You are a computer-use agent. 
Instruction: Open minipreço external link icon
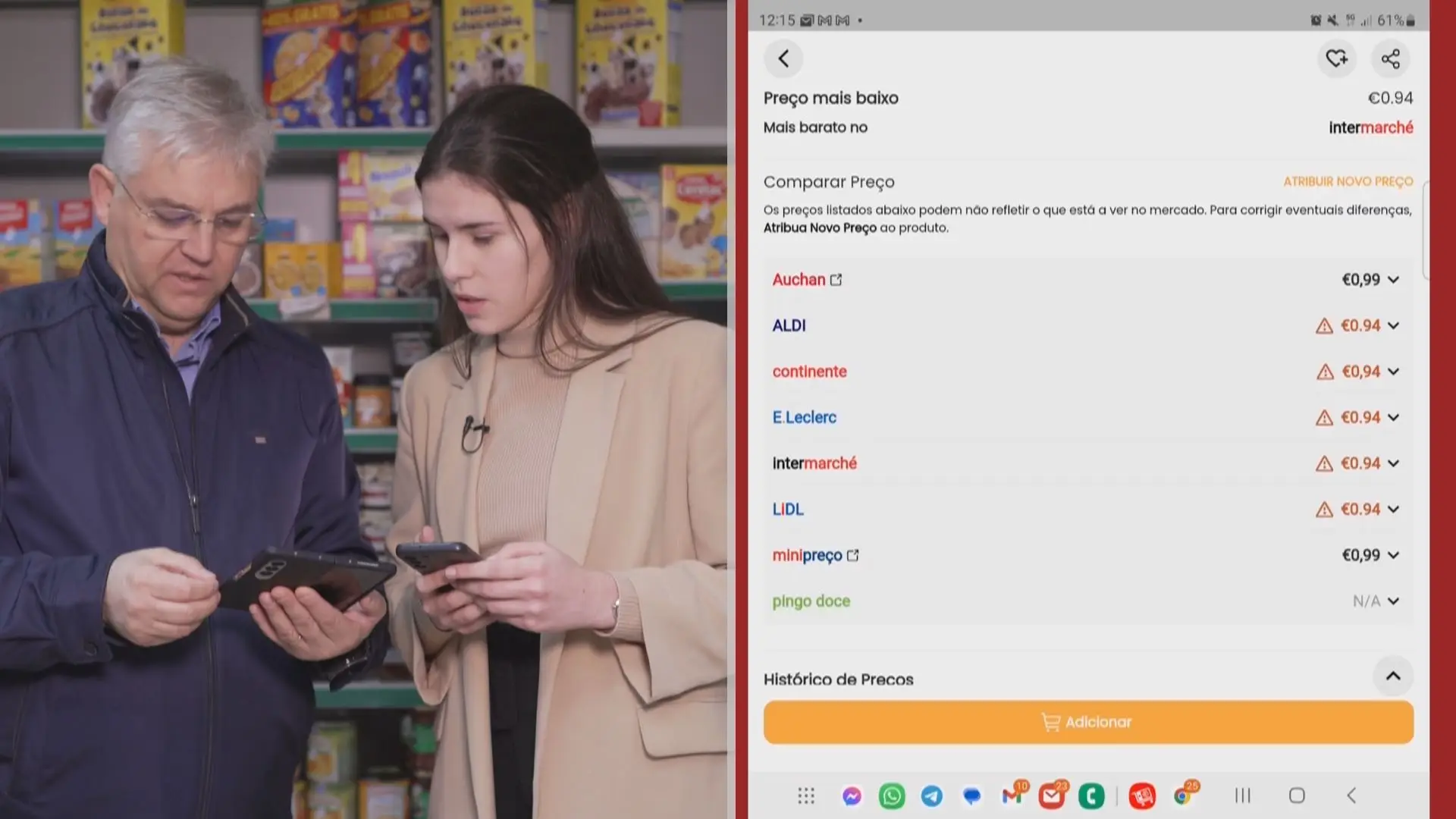click(853, 555)
